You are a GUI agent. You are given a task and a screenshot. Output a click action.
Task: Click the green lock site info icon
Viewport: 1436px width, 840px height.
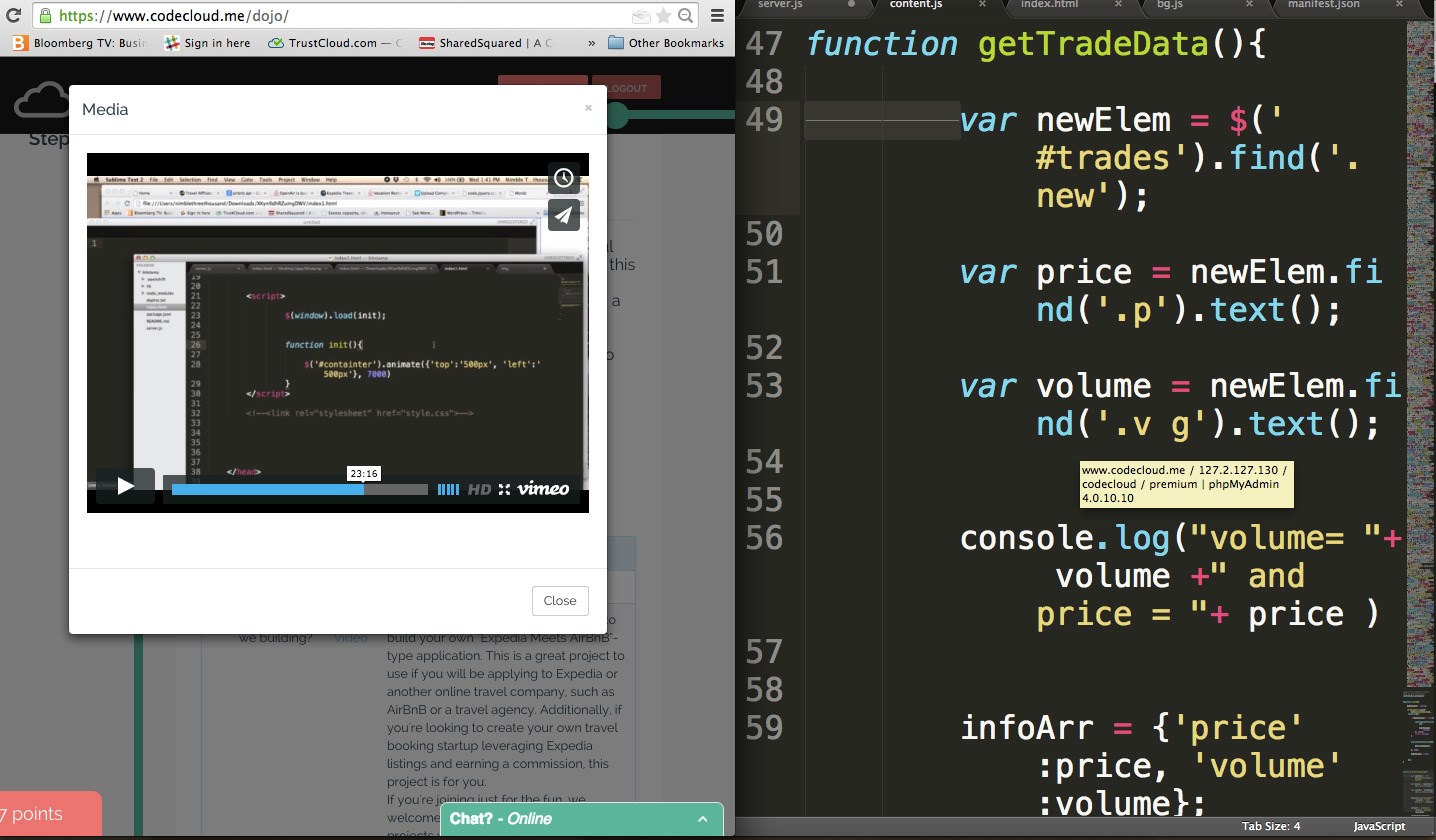pos(45,16)
